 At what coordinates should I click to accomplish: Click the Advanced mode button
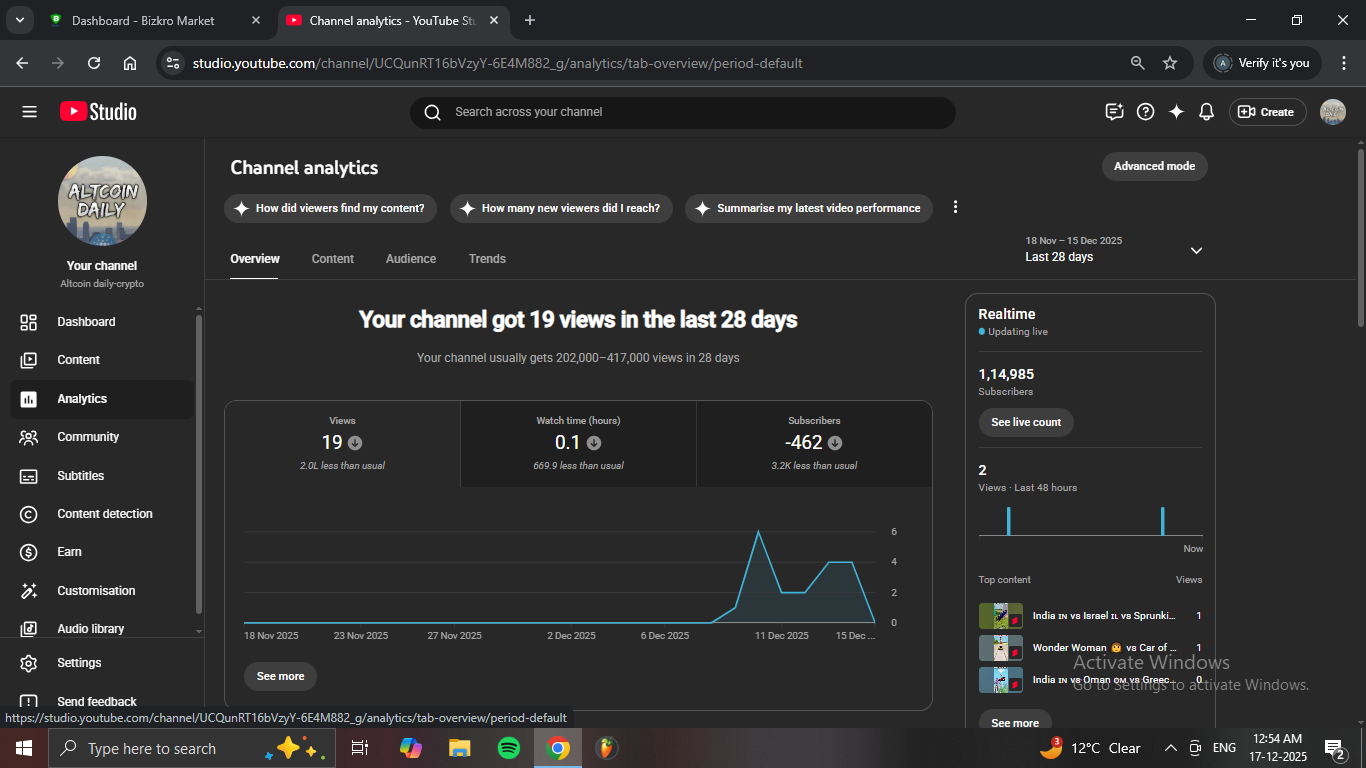(1154, 166)
